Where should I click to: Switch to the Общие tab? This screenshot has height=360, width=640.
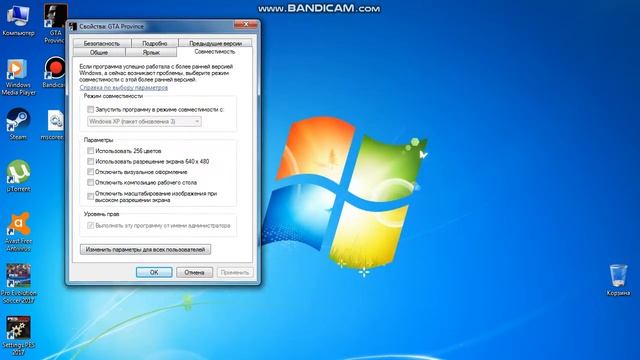pos(99,52)
